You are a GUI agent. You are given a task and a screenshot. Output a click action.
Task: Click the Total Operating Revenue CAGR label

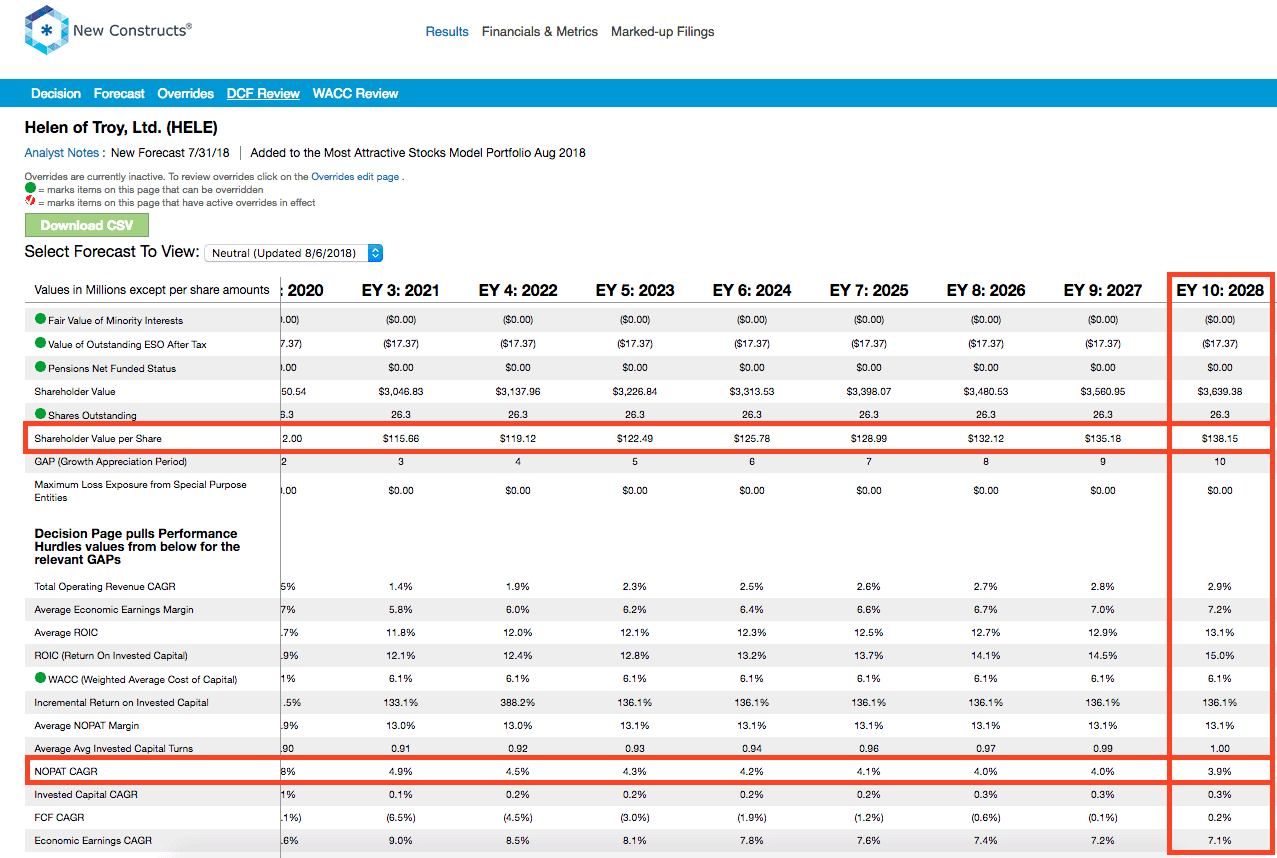[x=105, y=586]
